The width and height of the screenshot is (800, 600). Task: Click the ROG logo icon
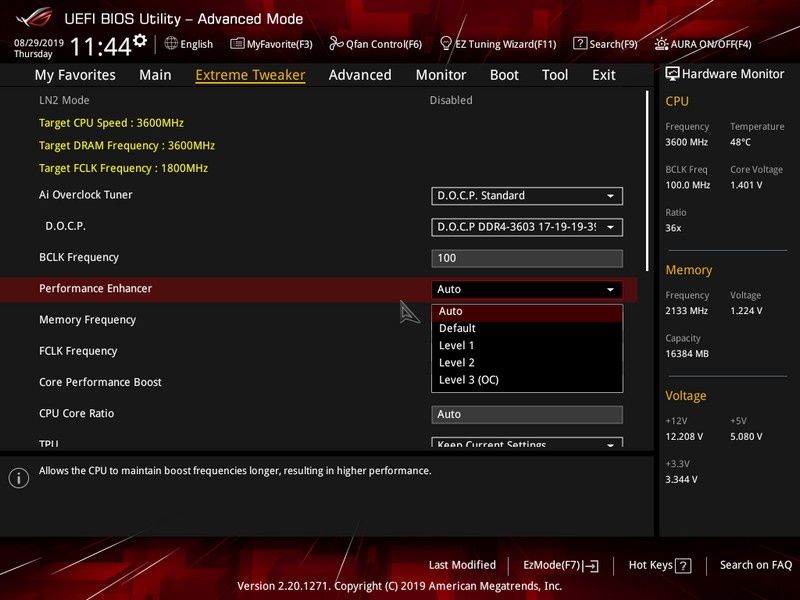[34, 18]
